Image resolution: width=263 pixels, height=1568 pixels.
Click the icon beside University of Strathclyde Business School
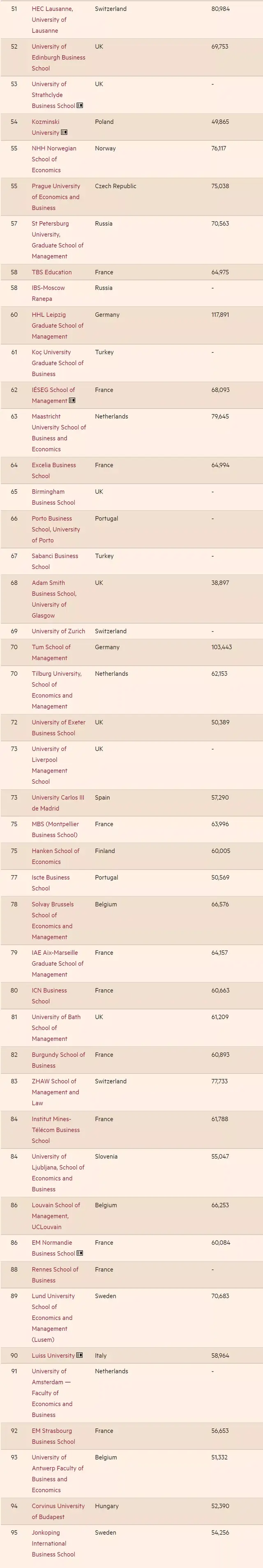click(x=80, y=106)
